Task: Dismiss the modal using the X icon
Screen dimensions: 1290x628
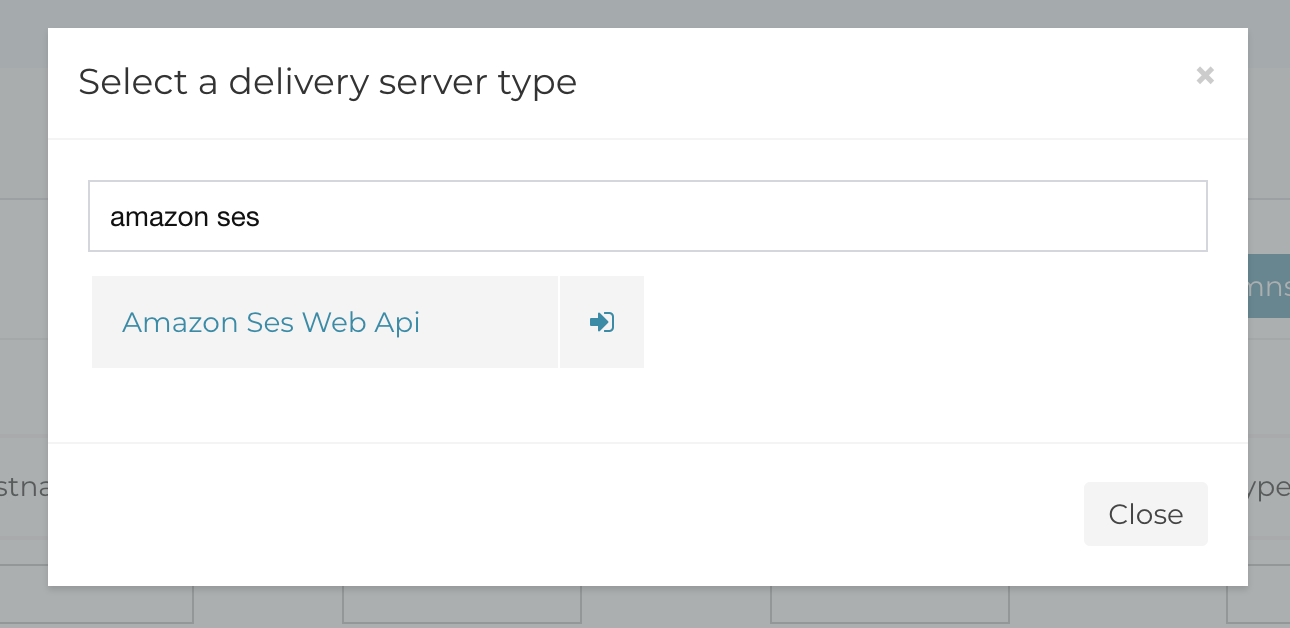Action: tap(1205, 75)
